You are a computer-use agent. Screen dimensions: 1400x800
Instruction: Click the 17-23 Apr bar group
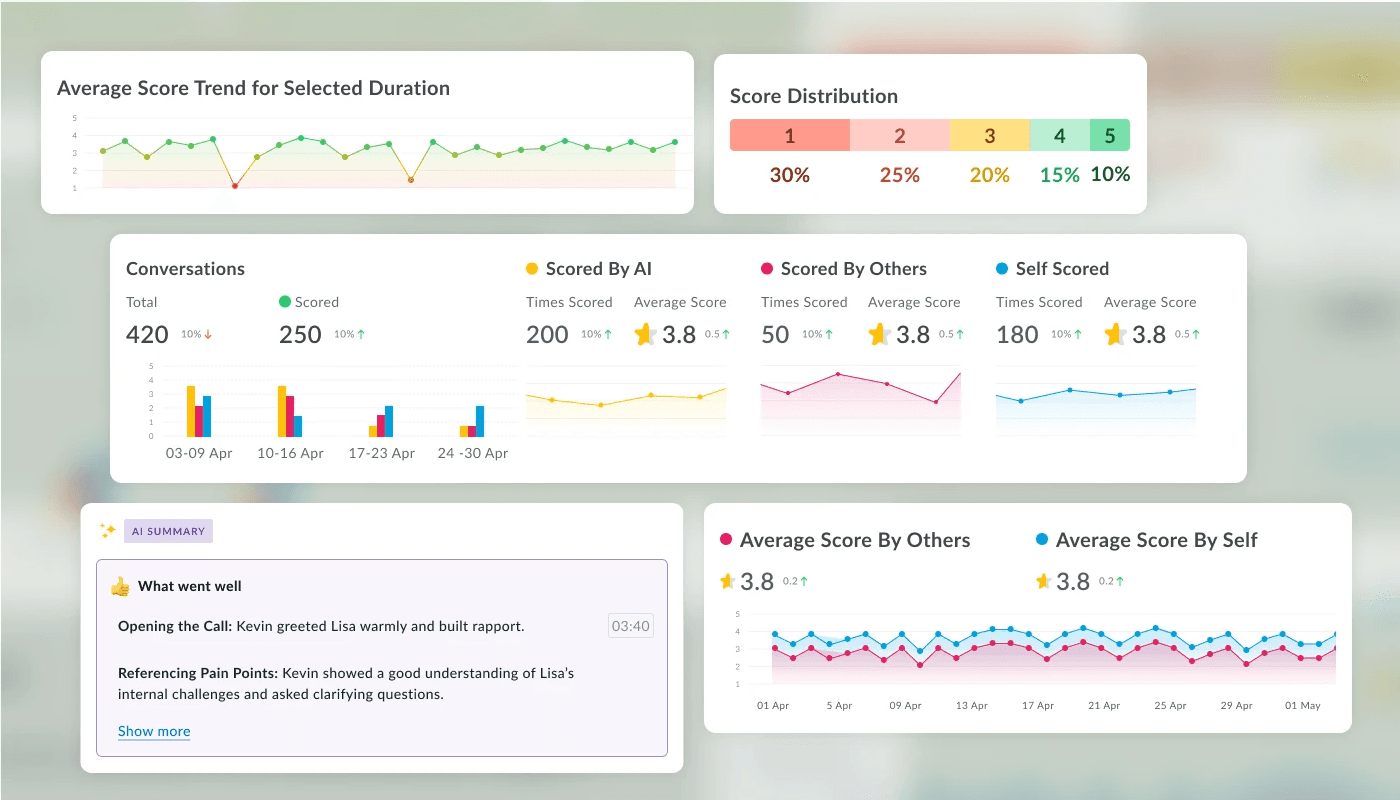[381, 421]
